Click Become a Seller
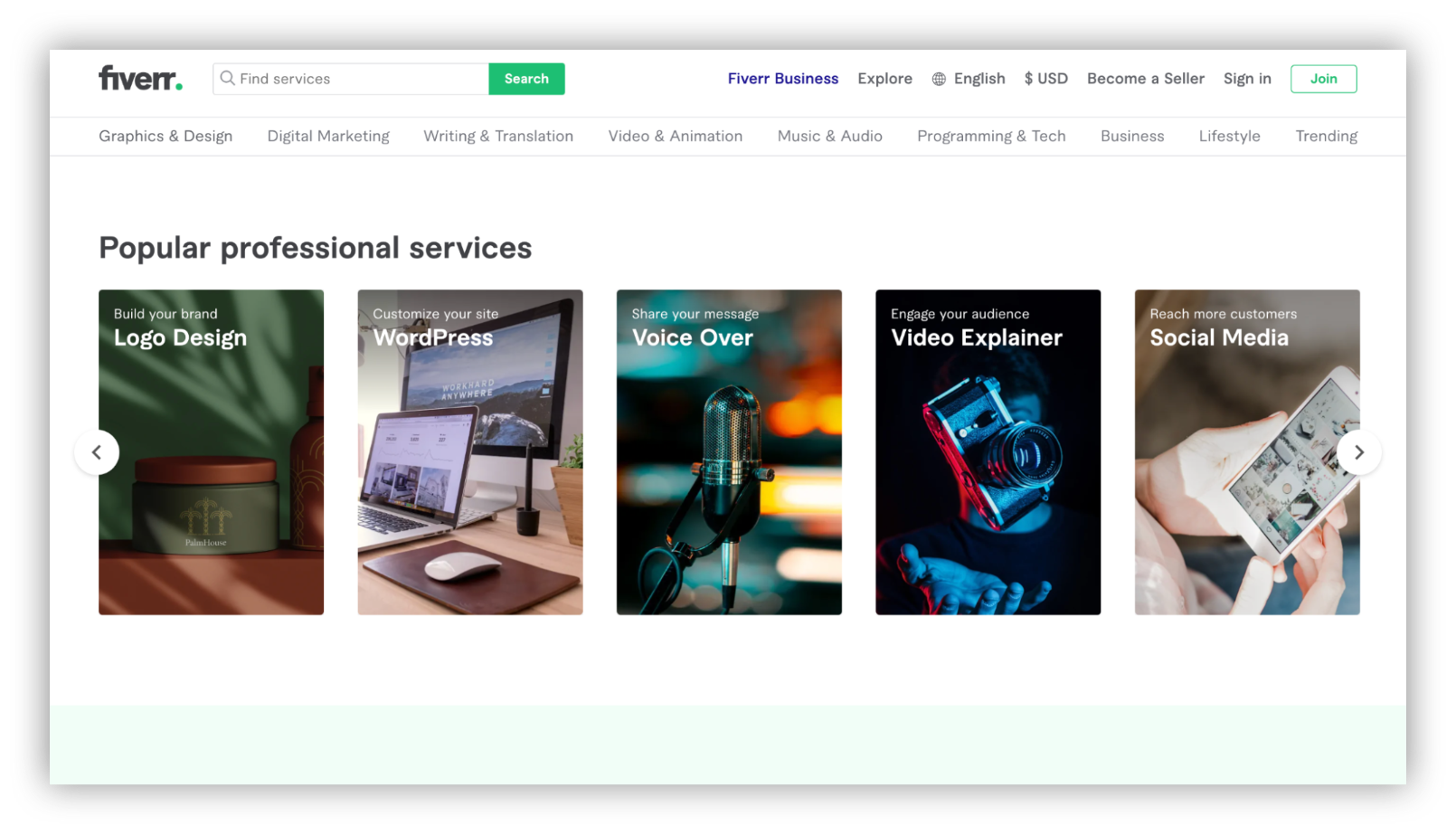Image resolution: width=1456 pixels, height=835 pixels. [1146, 79]
